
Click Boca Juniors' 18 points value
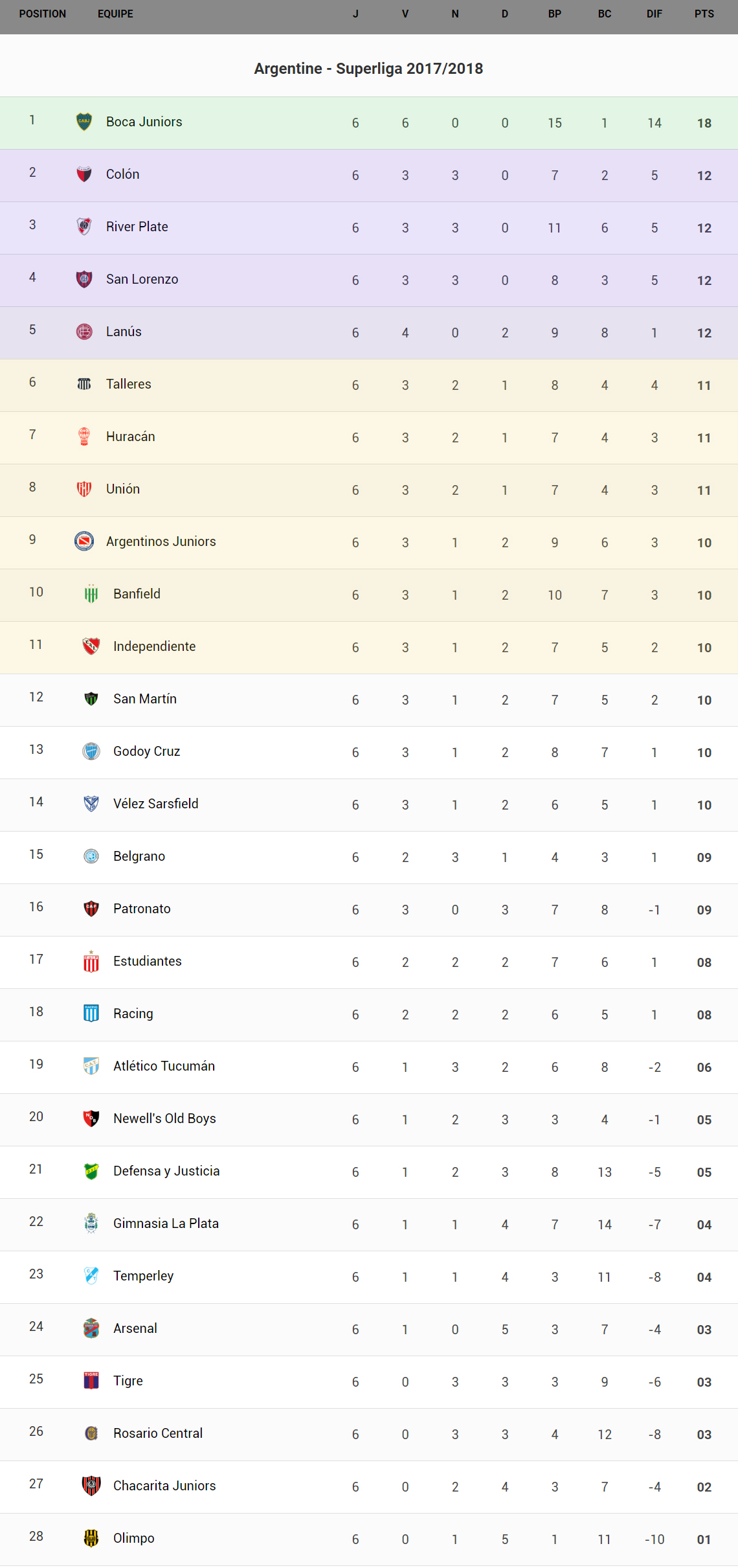coord(704,123)
